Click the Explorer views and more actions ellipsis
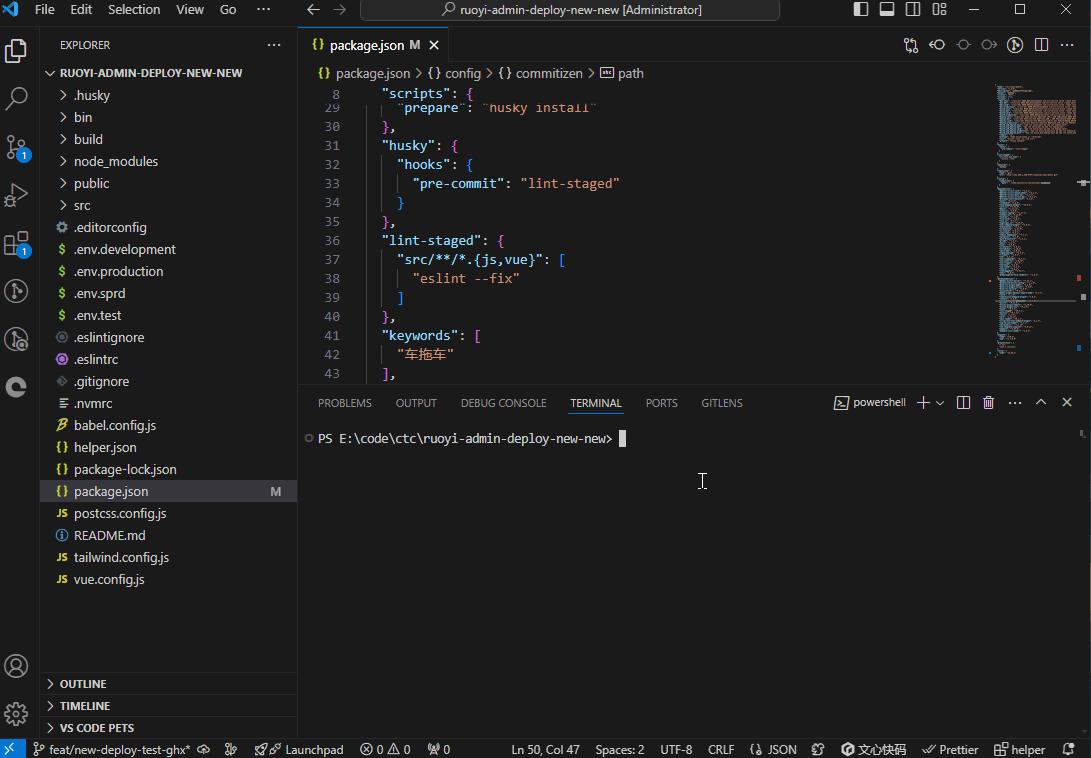The width and height of the screenshot is (1091, 758). [x=274, y=45]
